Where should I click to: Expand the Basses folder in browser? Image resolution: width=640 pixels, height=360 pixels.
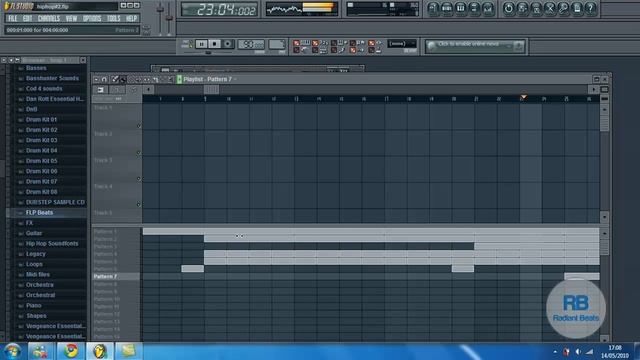pos(36,68)
